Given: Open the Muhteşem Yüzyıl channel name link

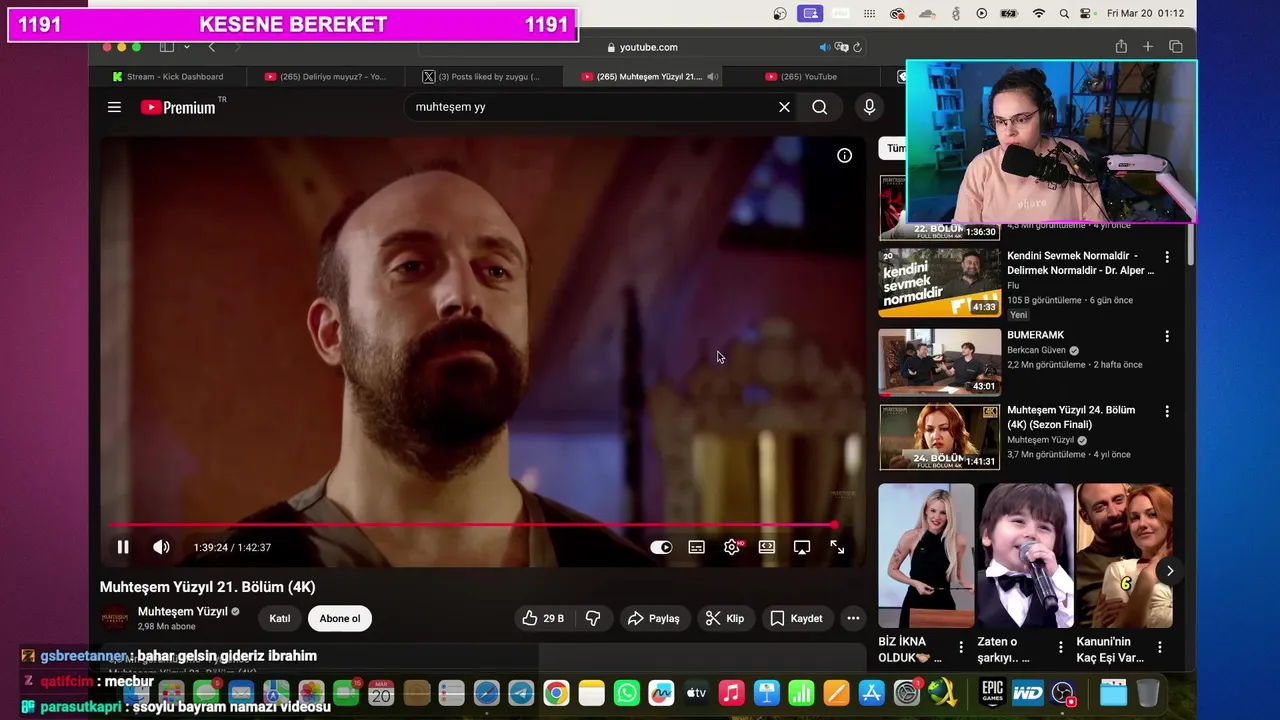Looking at the screenshot, I should point(183,611).
